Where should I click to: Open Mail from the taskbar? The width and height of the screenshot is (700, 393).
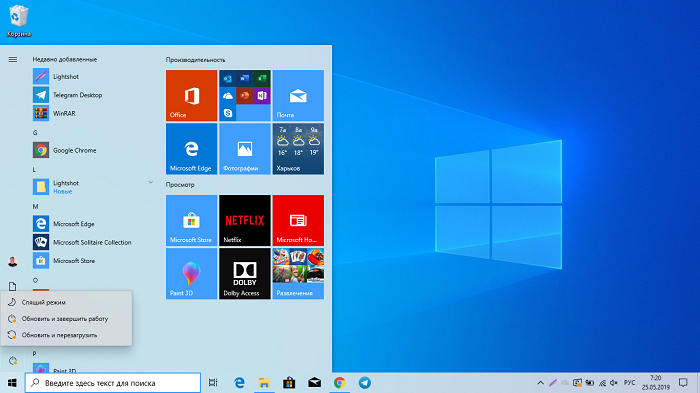point(314,383)
